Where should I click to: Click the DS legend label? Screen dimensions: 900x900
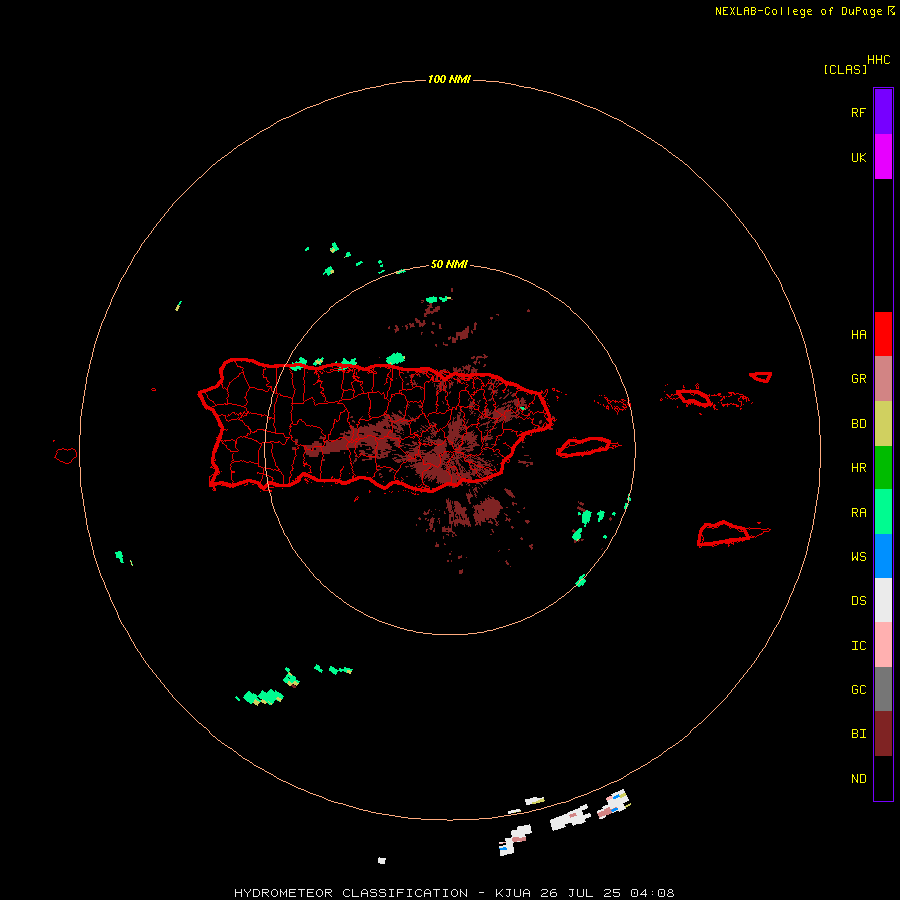858,601
